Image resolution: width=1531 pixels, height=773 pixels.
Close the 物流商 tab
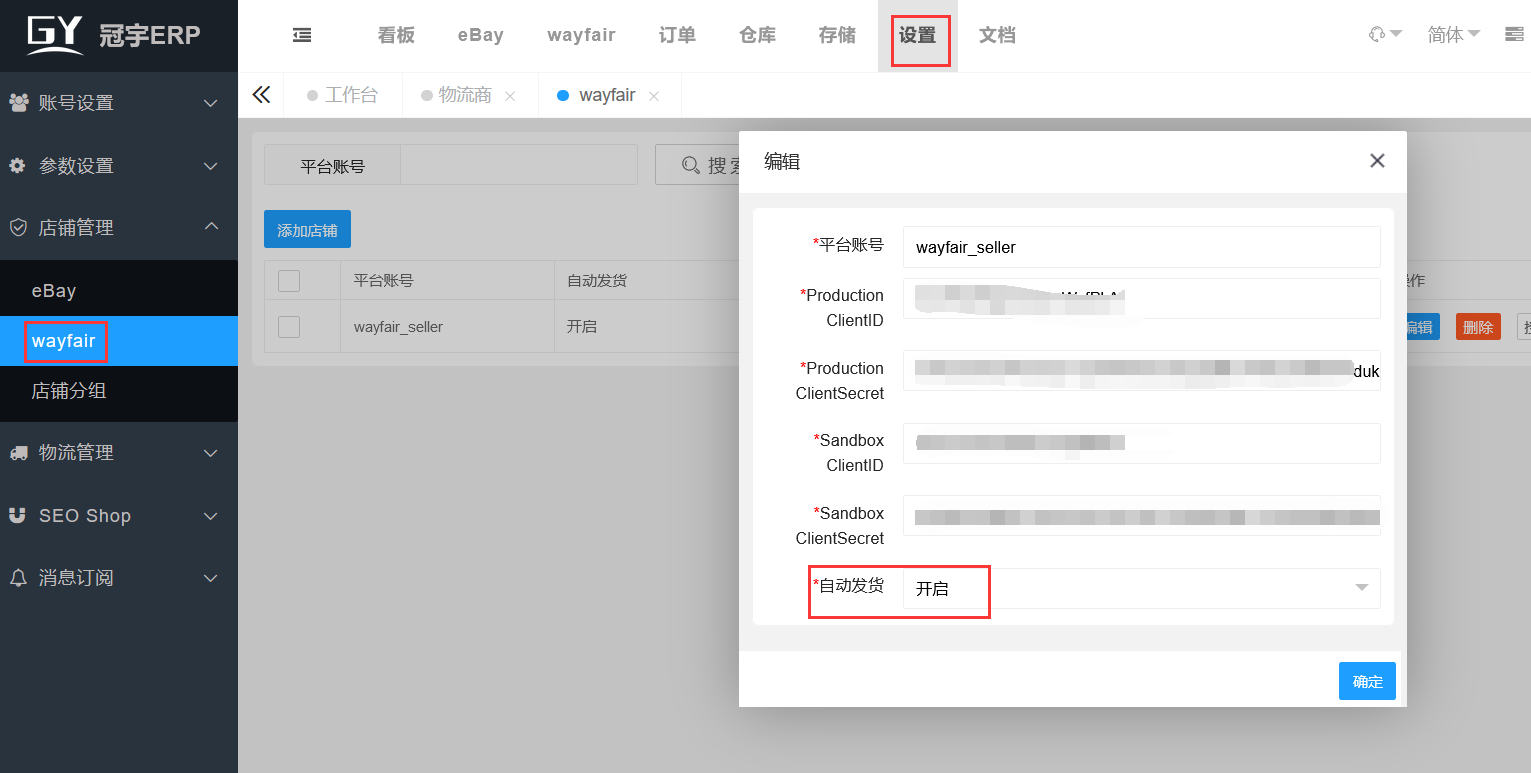click(x=510, y=96)
